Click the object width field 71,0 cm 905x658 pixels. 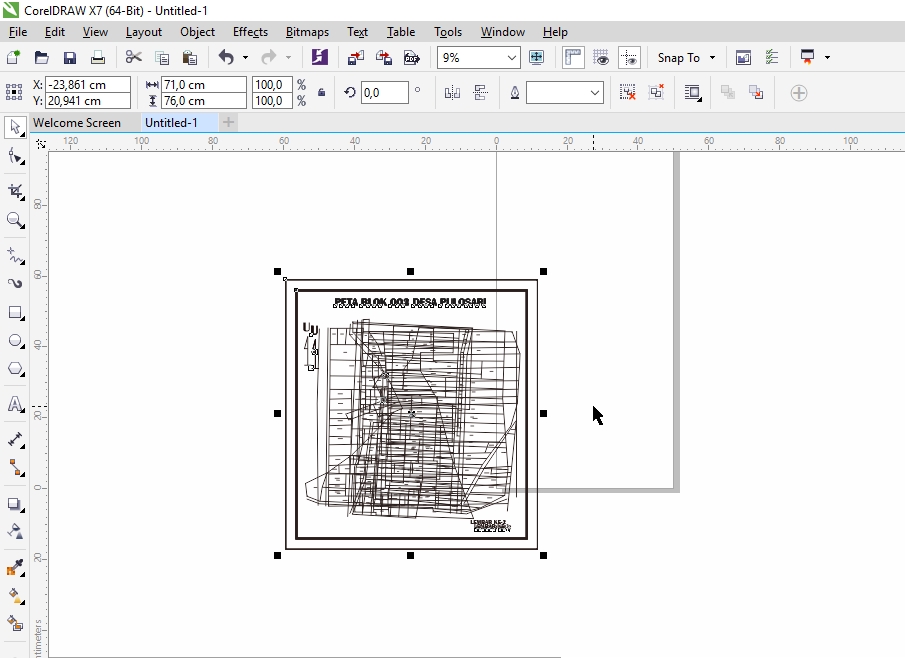[204, 84]
